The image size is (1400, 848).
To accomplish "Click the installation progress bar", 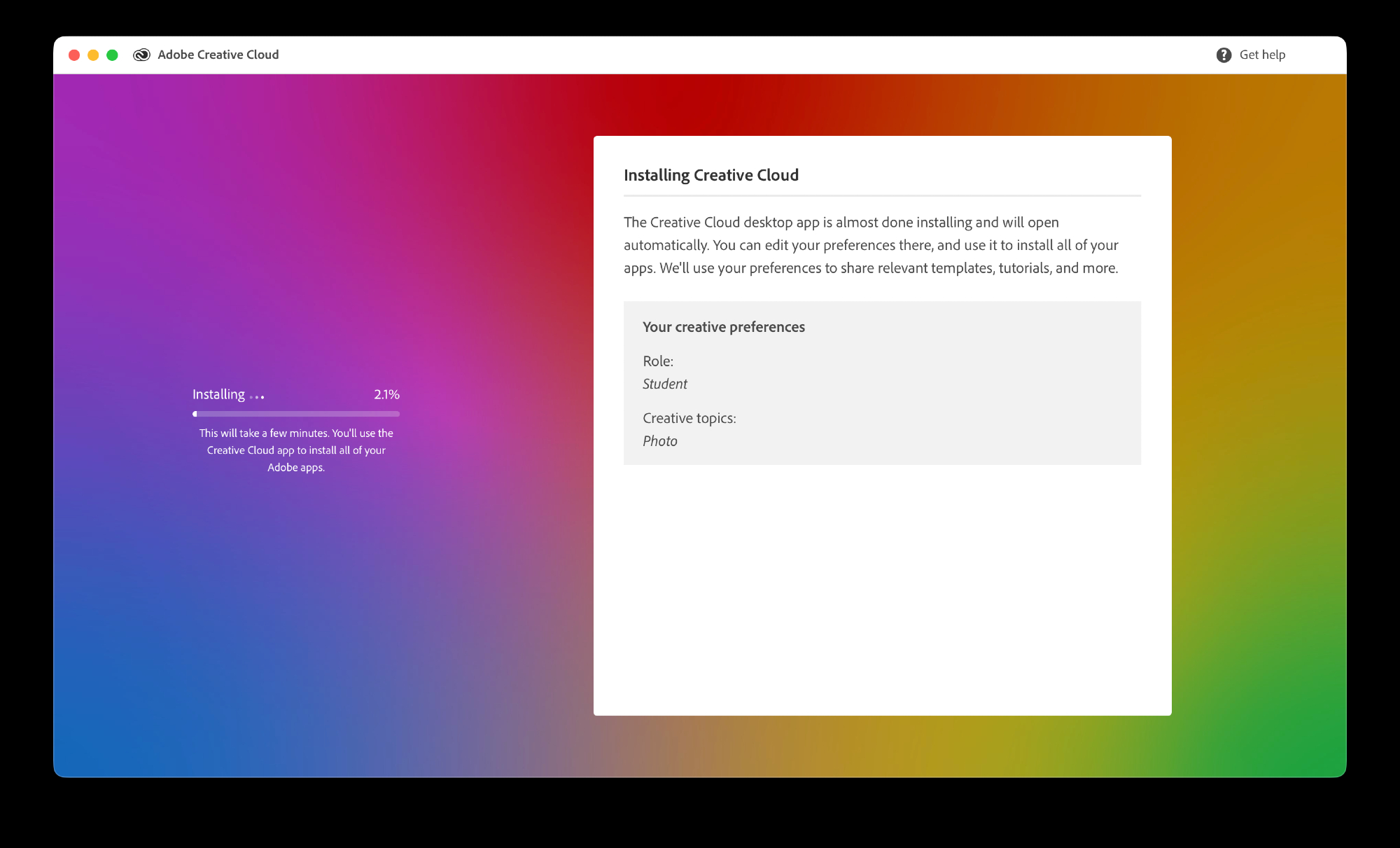I will click(x=296, y=414).
